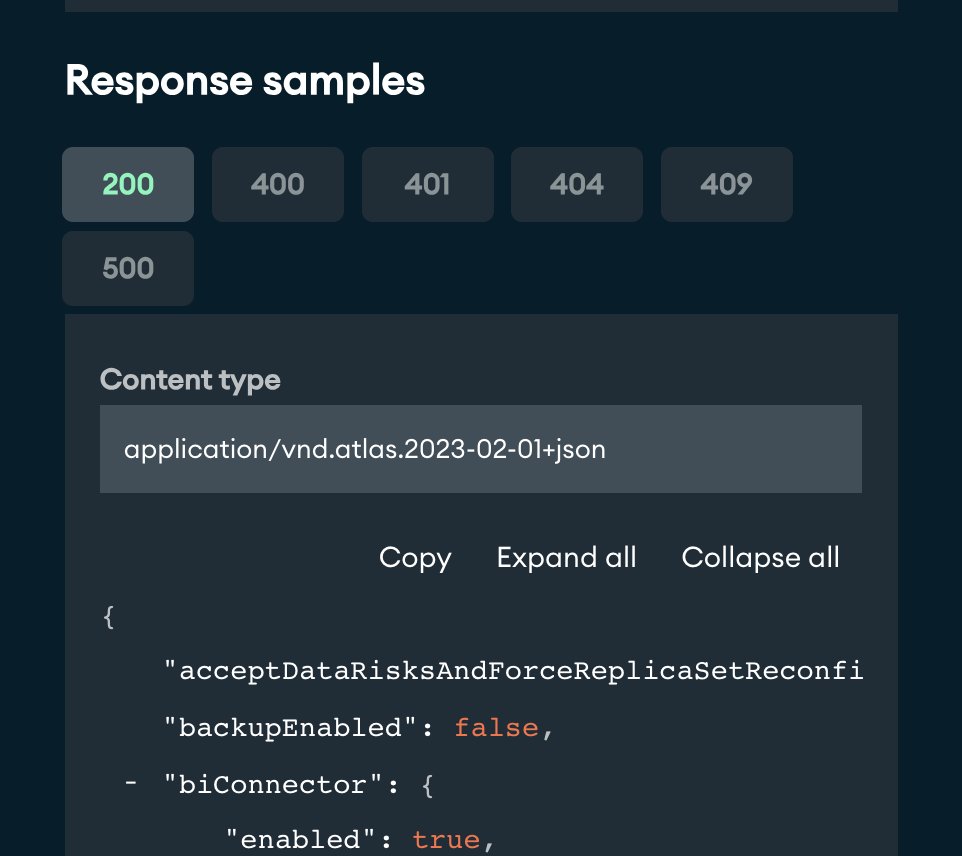Copy the response sample JSON
Image resolution: width=962 pixels, height=856 pixels.
point(415,558)
